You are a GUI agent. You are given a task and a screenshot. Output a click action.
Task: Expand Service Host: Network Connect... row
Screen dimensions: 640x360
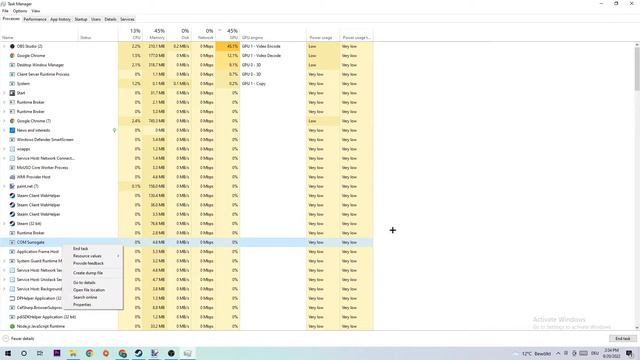point(4,158)
